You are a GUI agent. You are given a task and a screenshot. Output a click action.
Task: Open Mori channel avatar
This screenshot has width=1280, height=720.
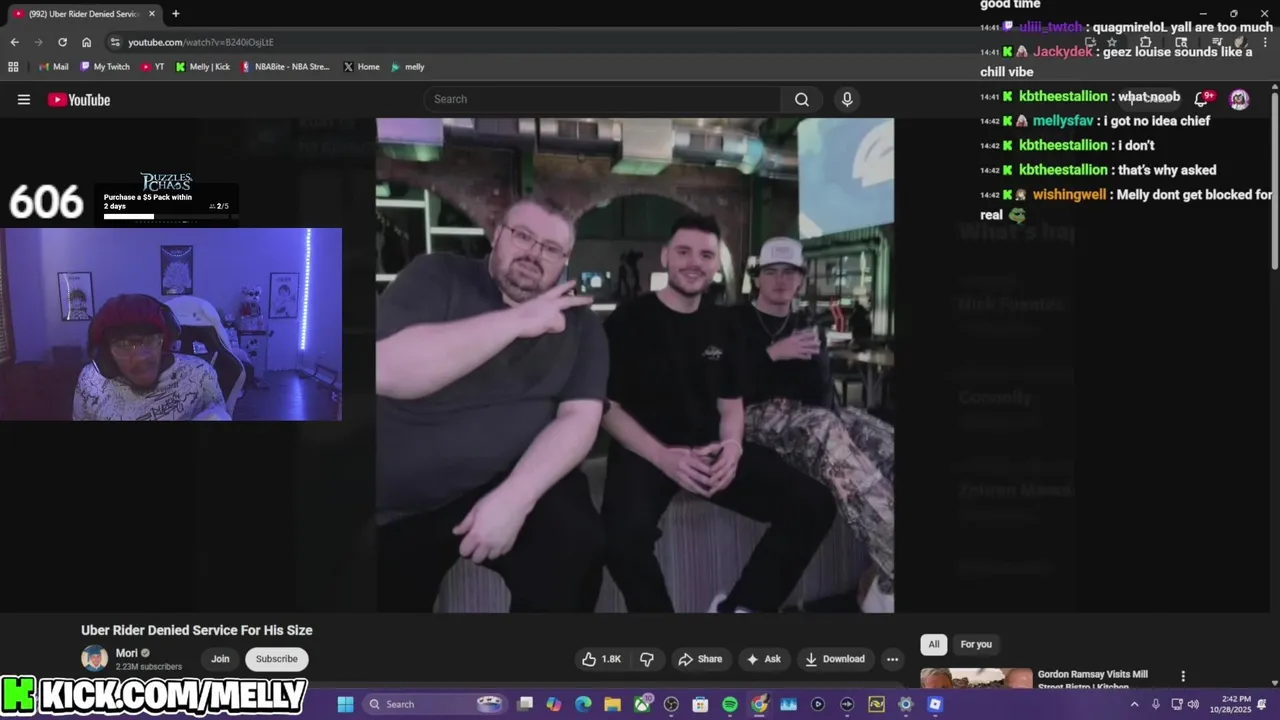[95, 659]
